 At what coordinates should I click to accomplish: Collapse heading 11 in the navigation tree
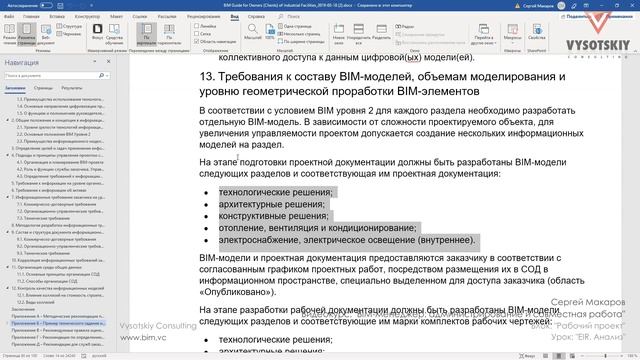coord(7,267)
